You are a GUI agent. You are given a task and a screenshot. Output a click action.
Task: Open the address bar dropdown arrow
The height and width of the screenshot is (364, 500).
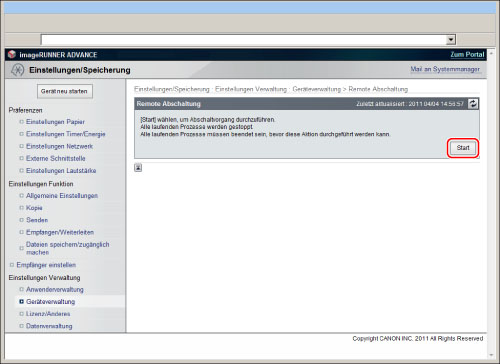pos(451,40)
